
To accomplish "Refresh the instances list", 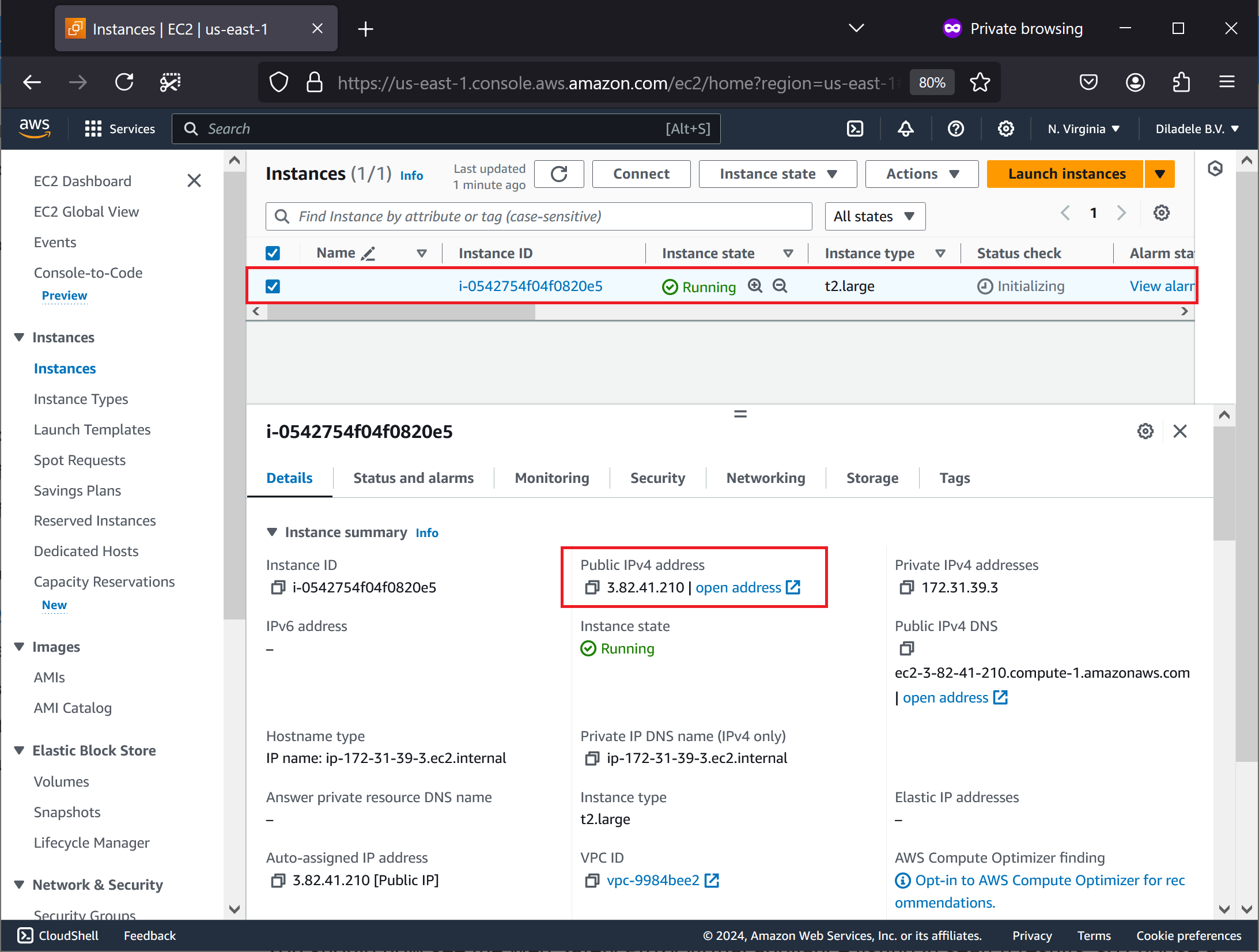I will click(559, 174).
